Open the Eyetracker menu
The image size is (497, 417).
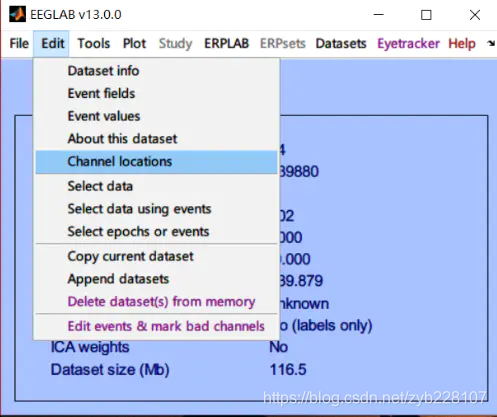(408, 43)
